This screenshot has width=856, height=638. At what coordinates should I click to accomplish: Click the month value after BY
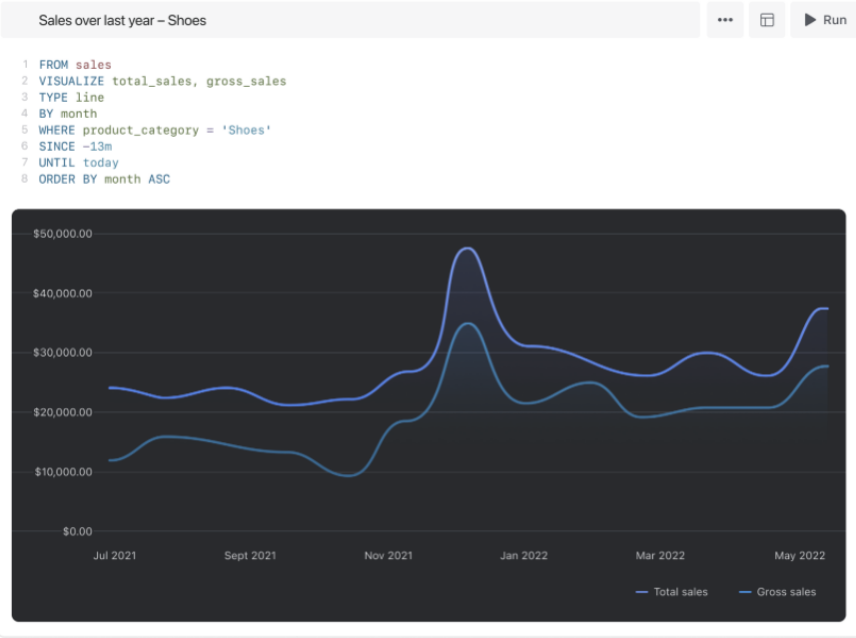[80, 113]
